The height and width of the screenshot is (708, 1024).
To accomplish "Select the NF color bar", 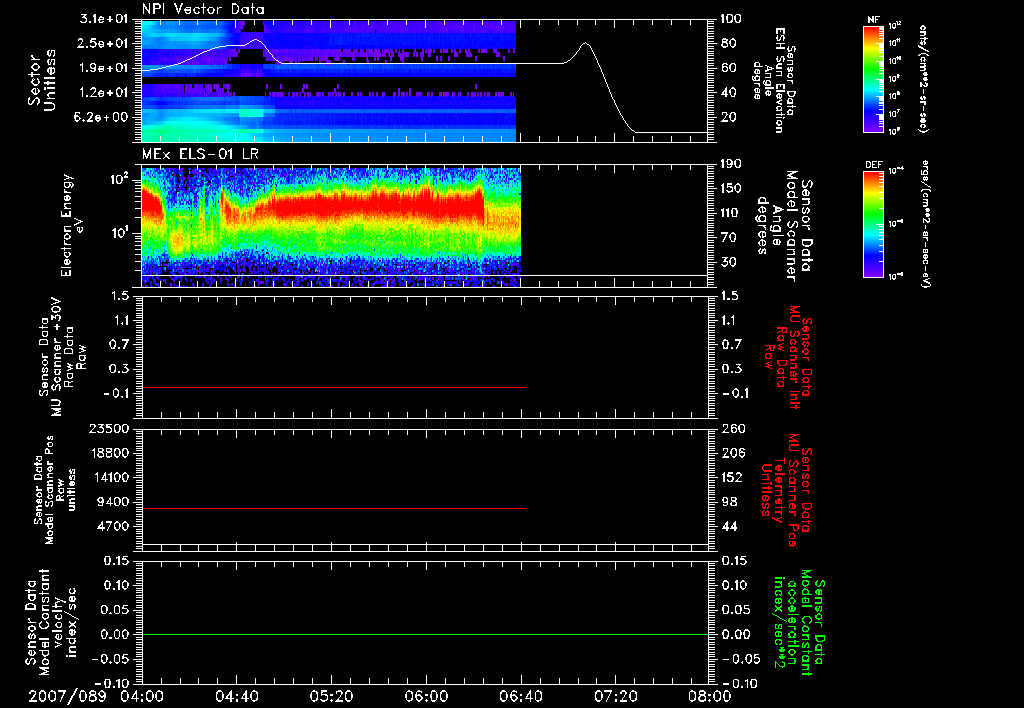I will [x=874, y=79].
